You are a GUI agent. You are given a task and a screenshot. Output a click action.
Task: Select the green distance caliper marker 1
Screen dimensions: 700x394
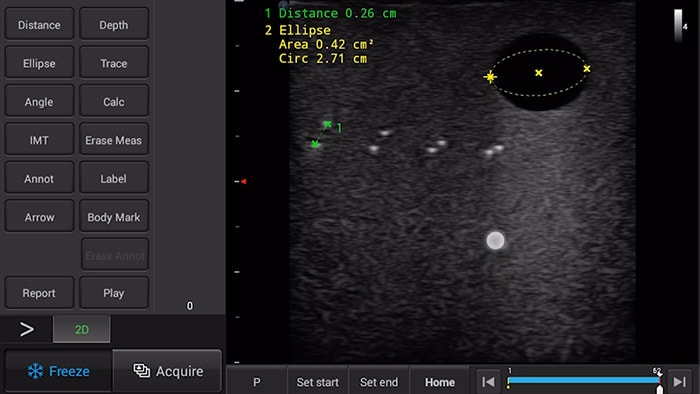pos(327,124)
